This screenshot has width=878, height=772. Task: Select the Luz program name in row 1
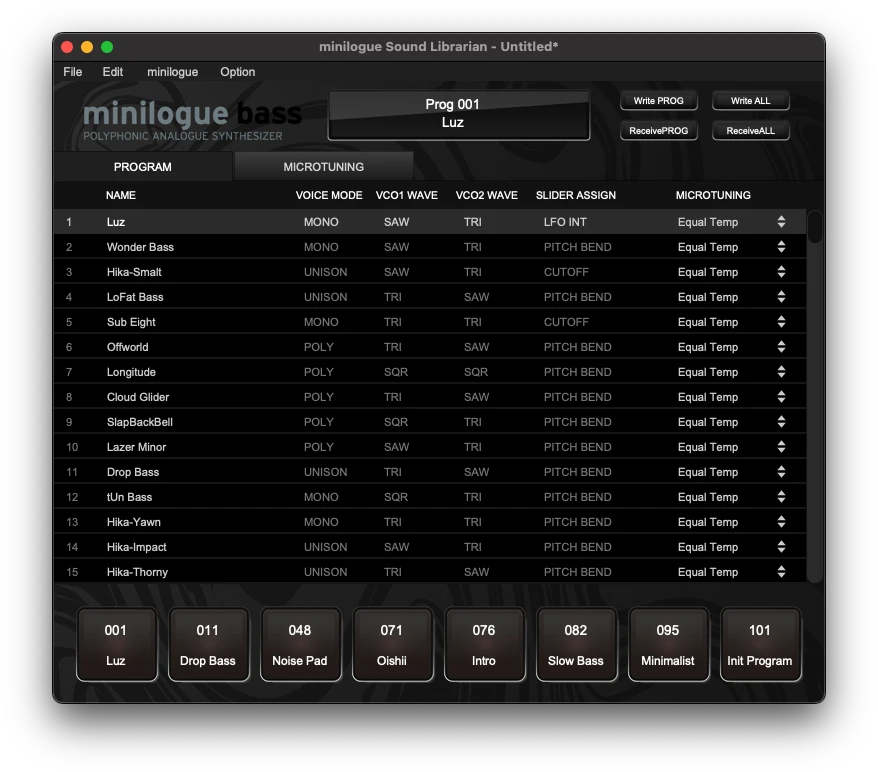[116, 222]
